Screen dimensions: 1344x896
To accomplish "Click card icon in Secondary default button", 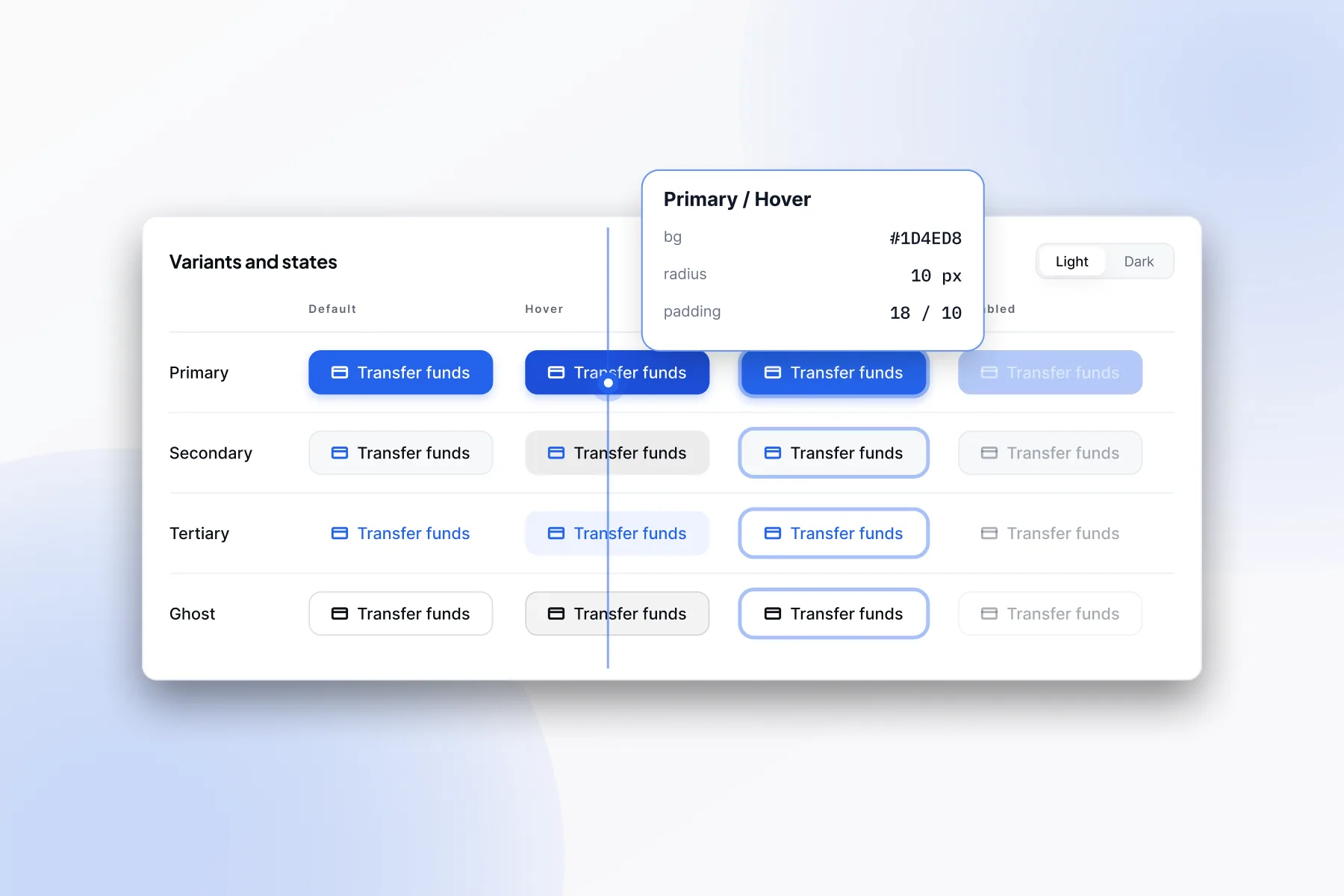I will [x=340, y=453].
